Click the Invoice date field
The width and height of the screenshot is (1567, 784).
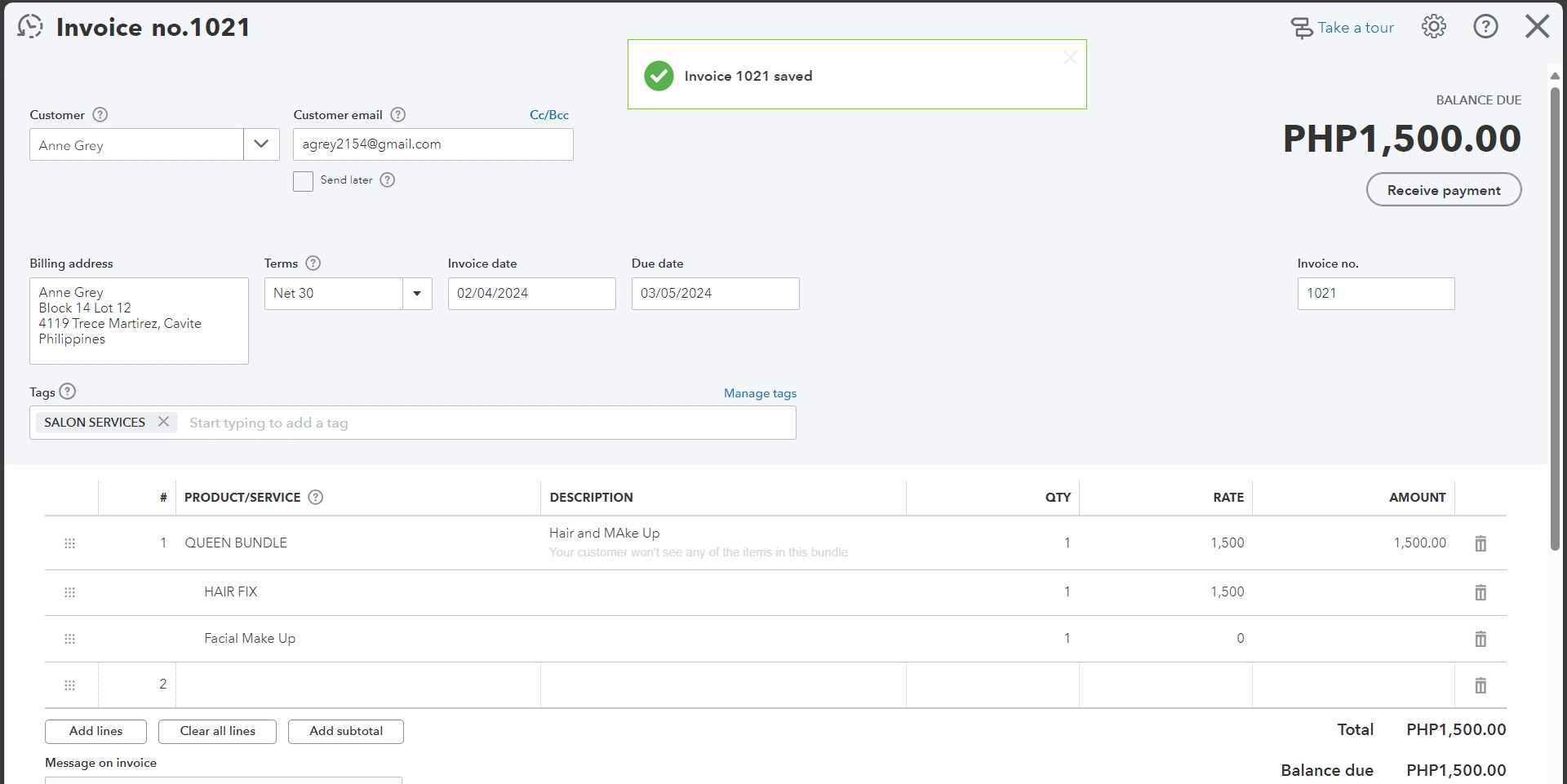pos(532,294)
